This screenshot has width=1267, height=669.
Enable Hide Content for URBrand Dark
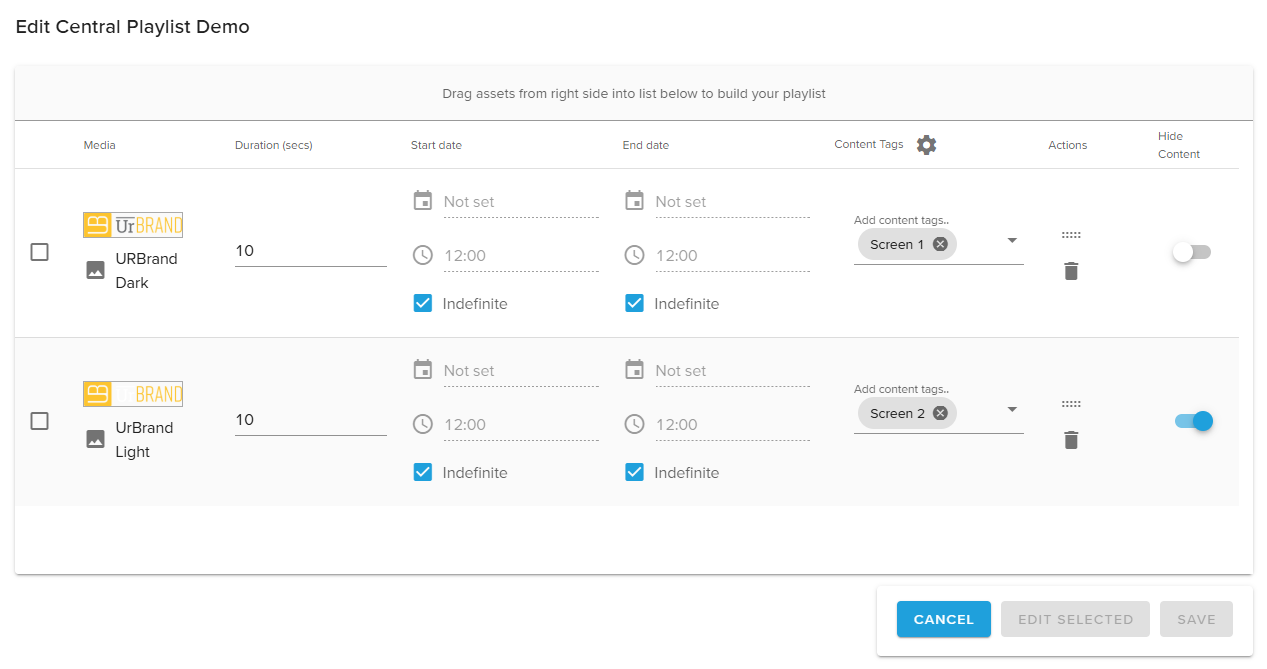pos(1191,252)
